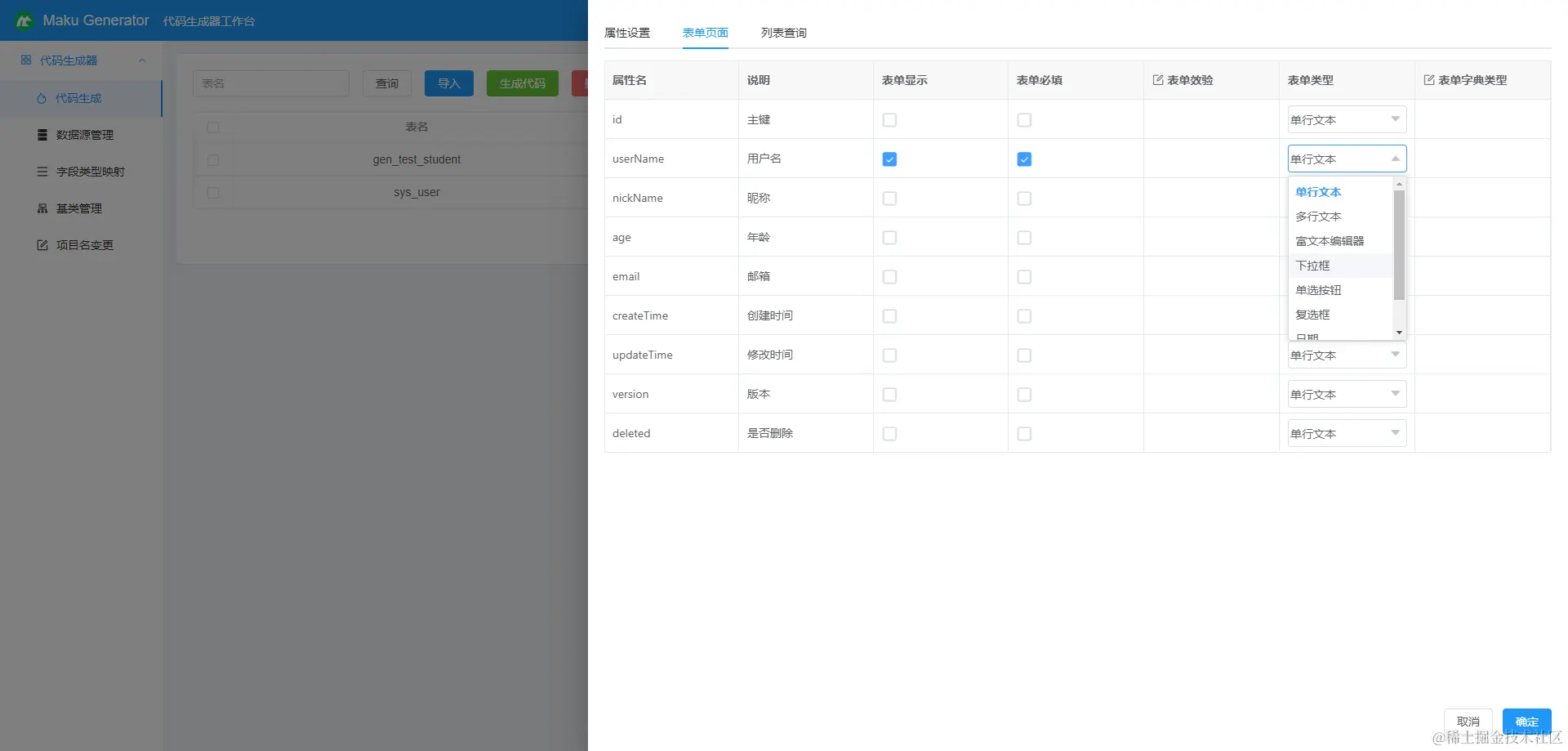Toggle select-all checkbox in 表名 header
This screenshot has height=751, width=1568.
click(213, 127)
